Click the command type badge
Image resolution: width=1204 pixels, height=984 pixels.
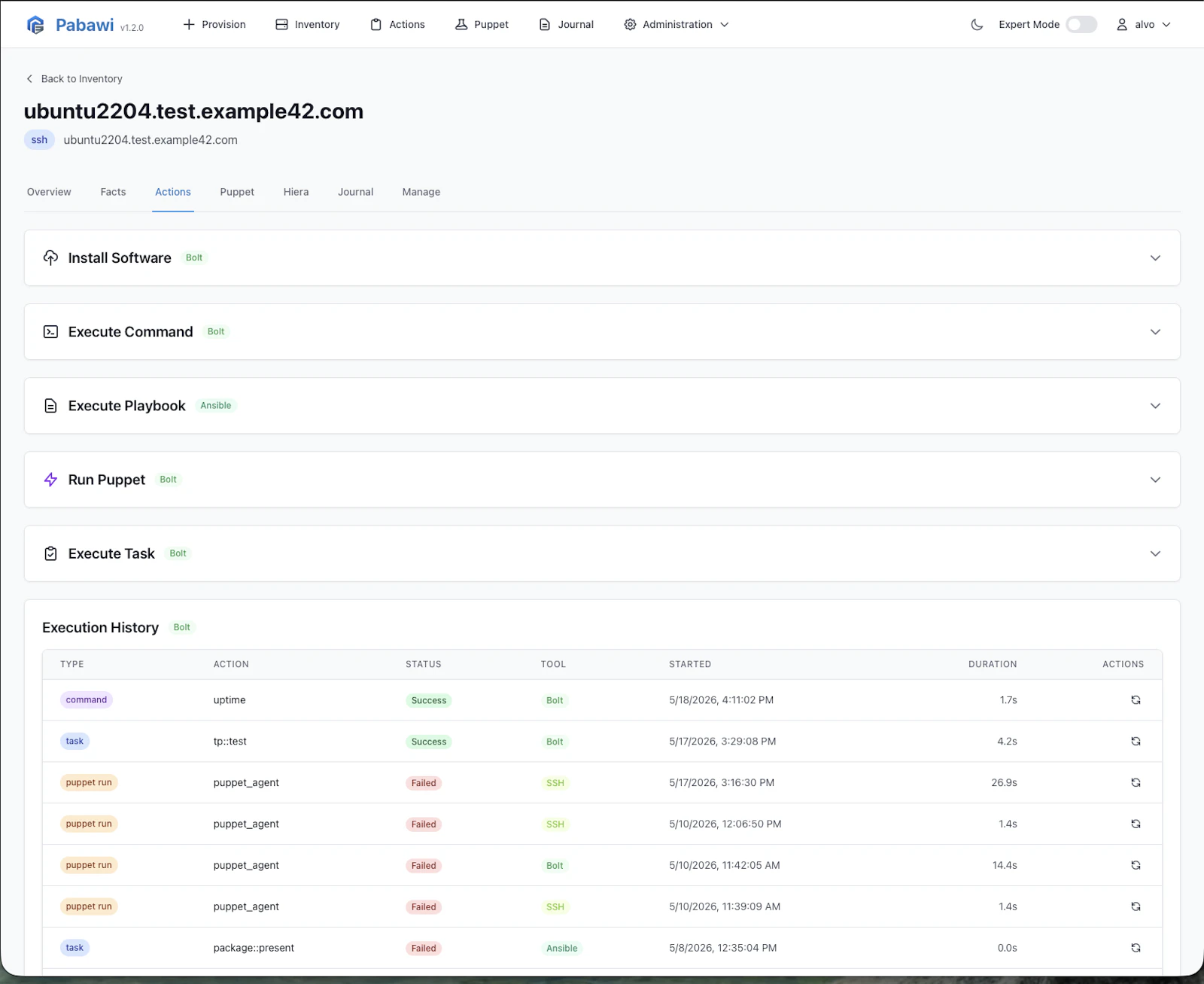[x=87, y=700]
